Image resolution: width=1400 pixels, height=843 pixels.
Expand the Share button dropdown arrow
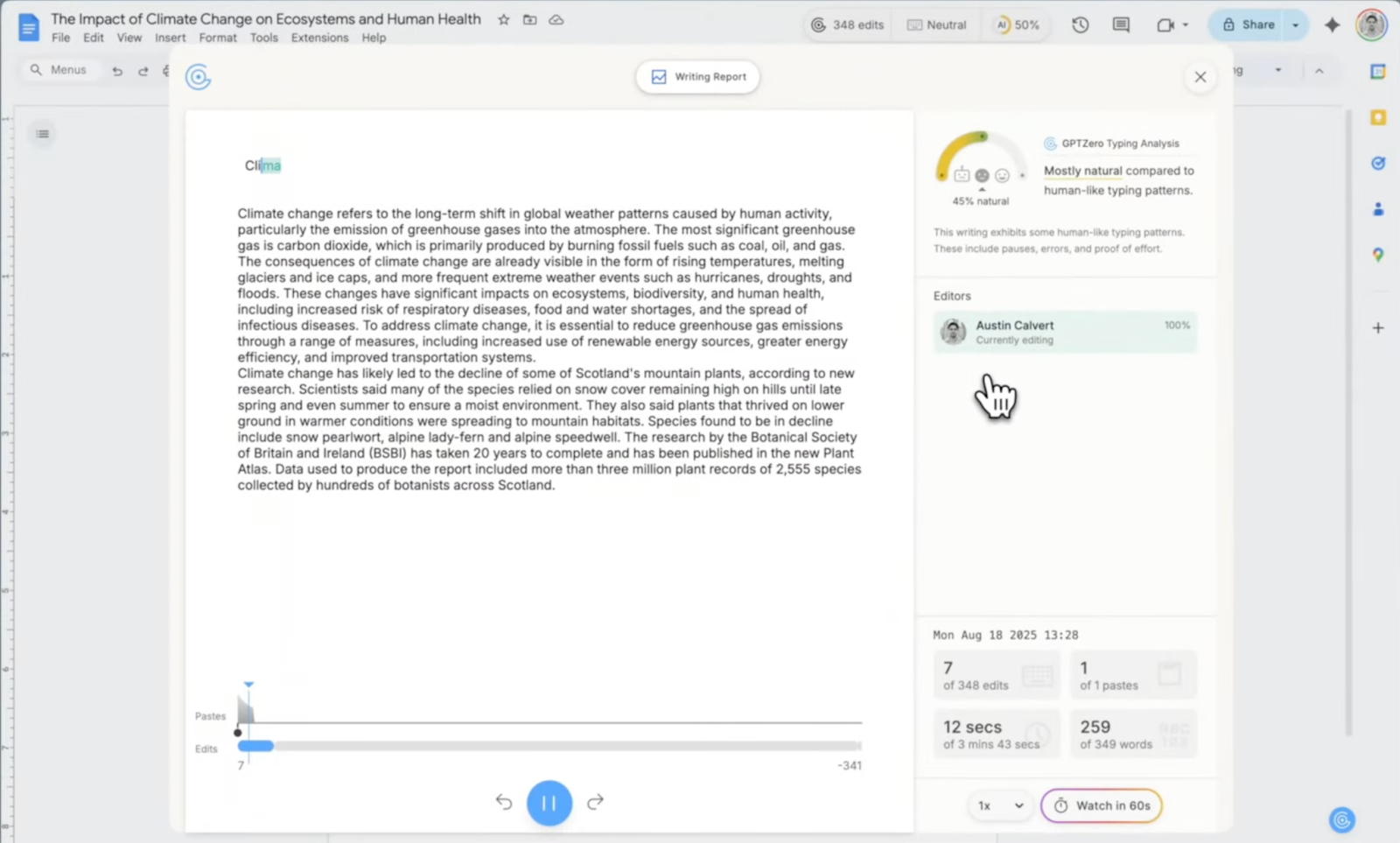tap(1293, 25)
